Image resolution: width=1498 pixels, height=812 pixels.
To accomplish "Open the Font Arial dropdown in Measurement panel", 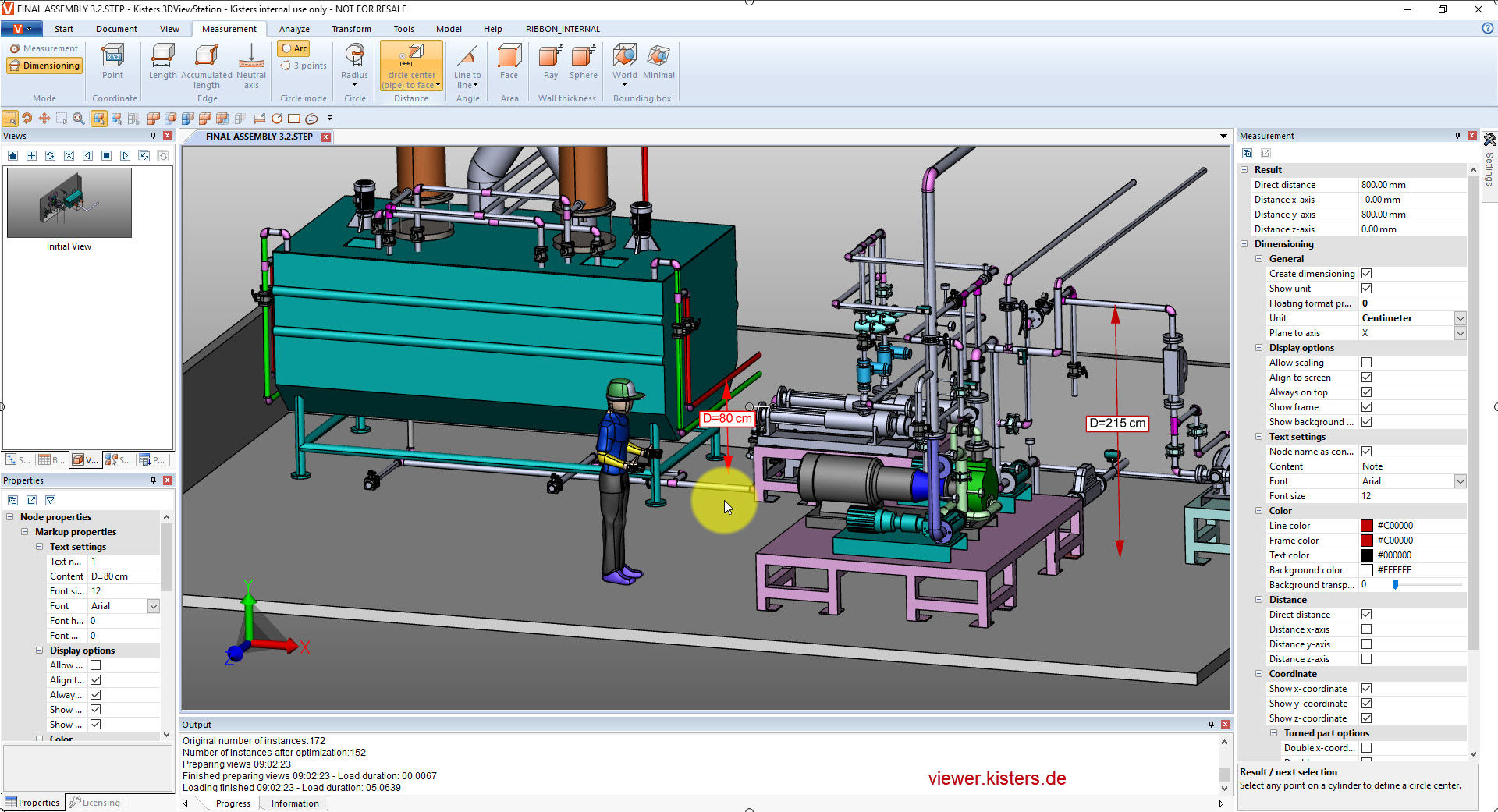I will (x=1460, y=481).
